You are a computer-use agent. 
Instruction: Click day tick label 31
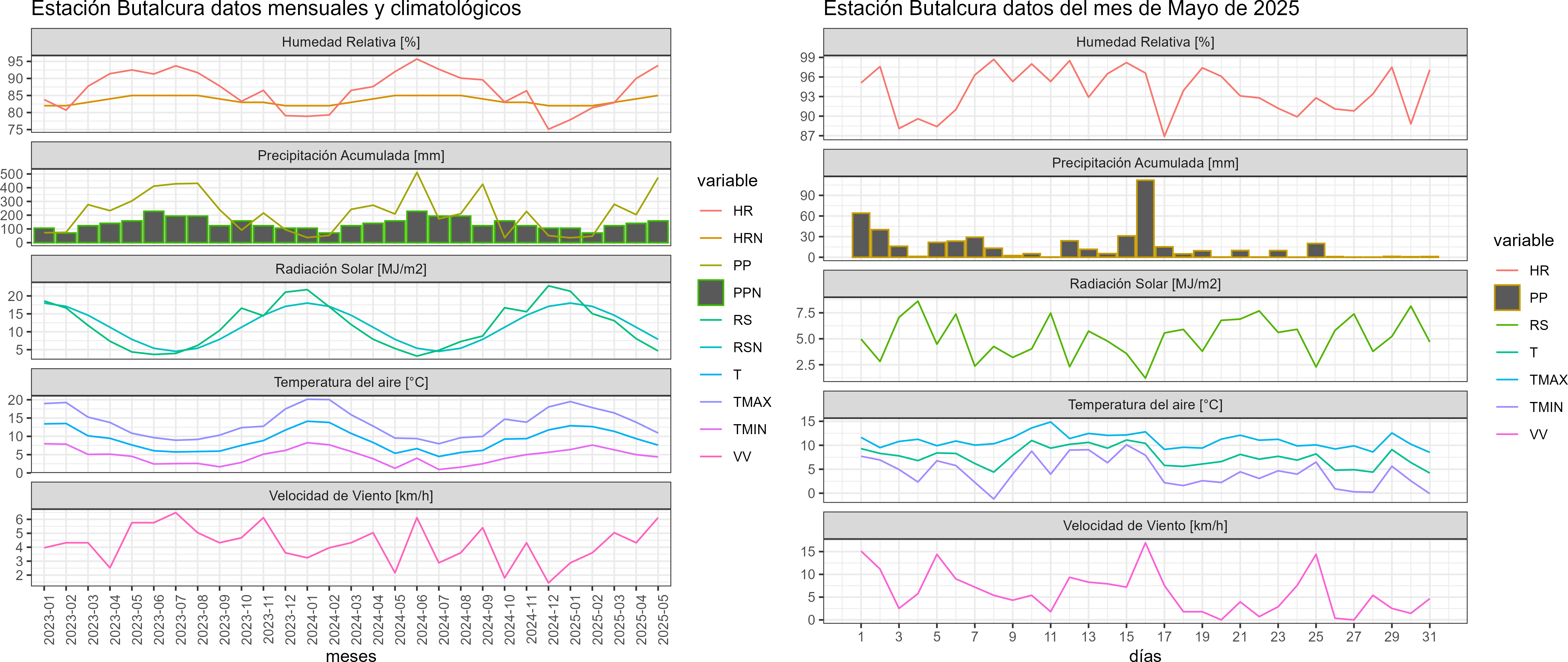tap(1429, 636)
